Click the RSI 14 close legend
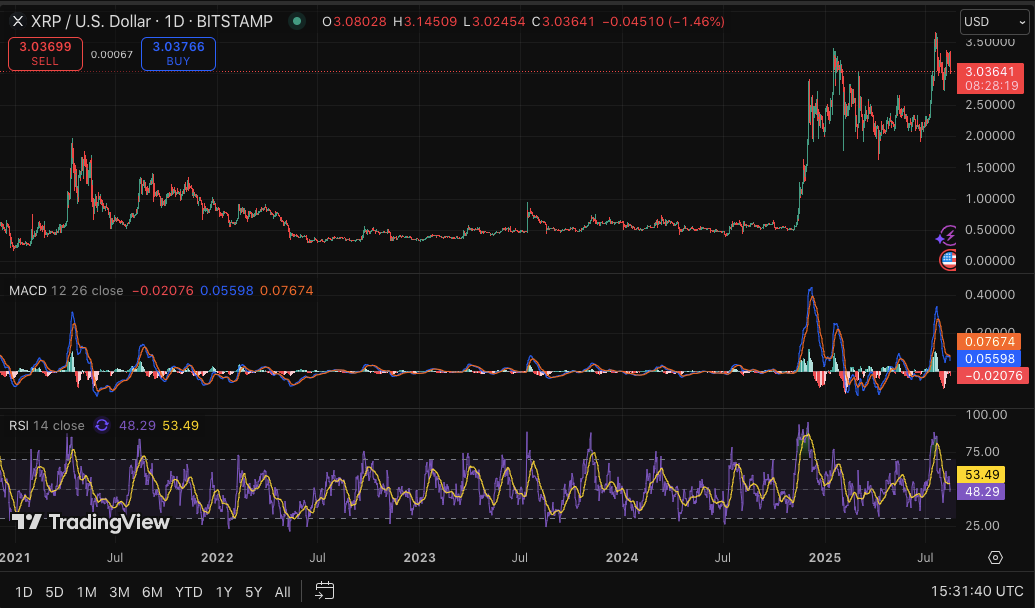Screen dimensions: 1035x608 47,425
